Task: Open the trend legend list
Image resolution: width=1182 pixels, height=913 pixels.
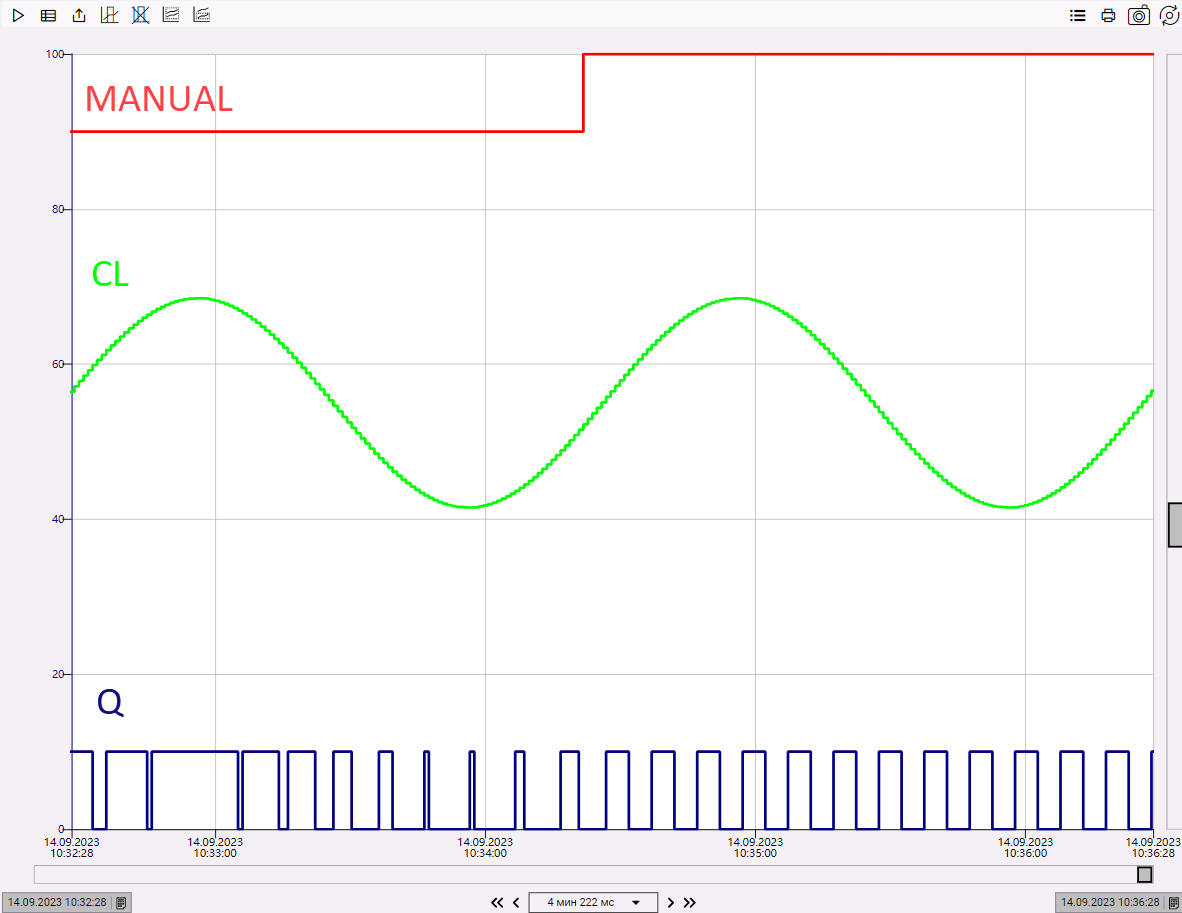Action: (1077, 15)
